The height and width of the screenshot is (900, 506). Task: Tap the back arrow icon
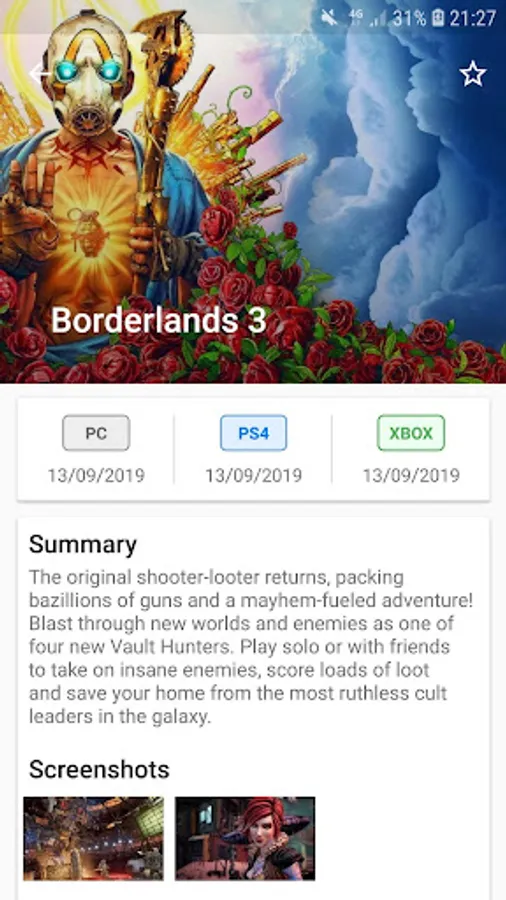(39, 73)
